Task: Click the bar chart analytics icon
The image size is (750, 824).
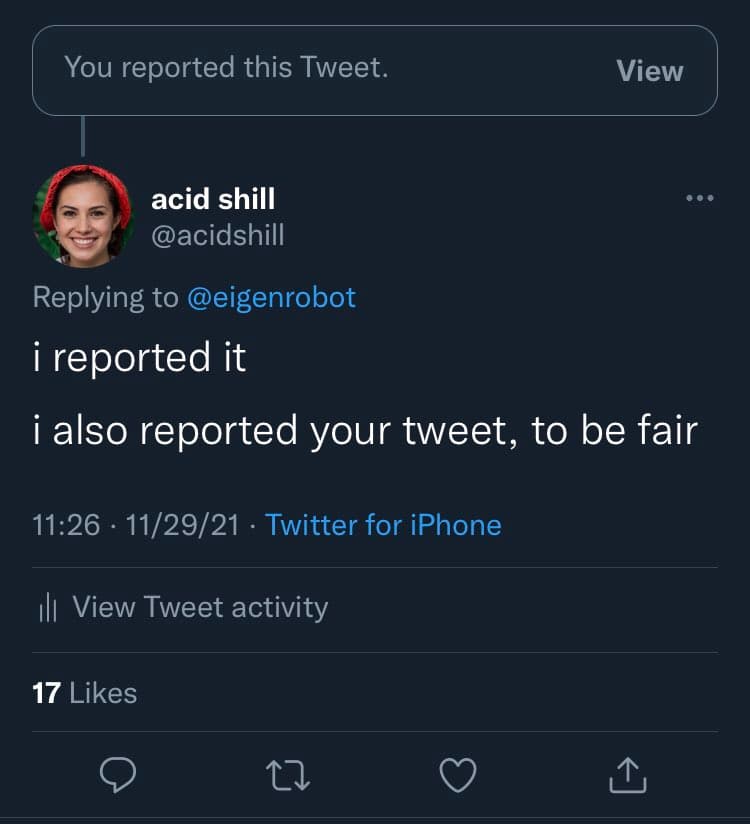Action: tap(47, 608)
